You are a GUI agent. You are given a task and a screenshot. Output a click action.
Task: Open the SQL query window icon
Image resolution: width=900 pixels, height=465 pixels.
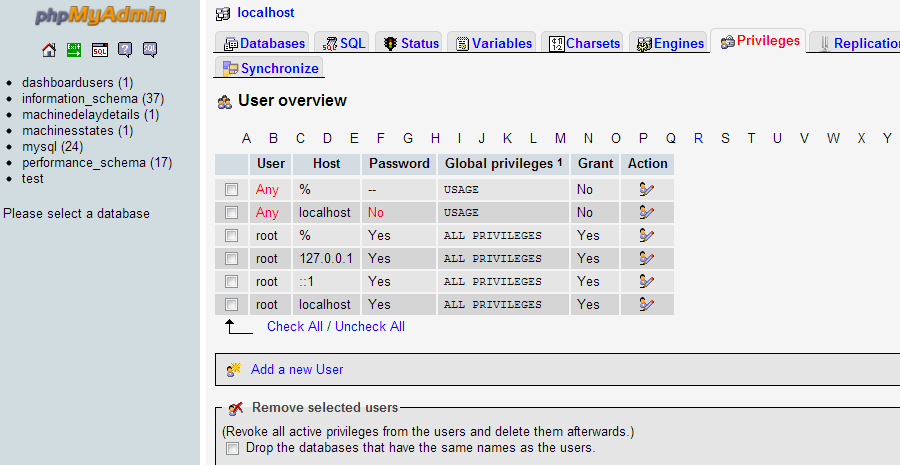tap(100, 50)
